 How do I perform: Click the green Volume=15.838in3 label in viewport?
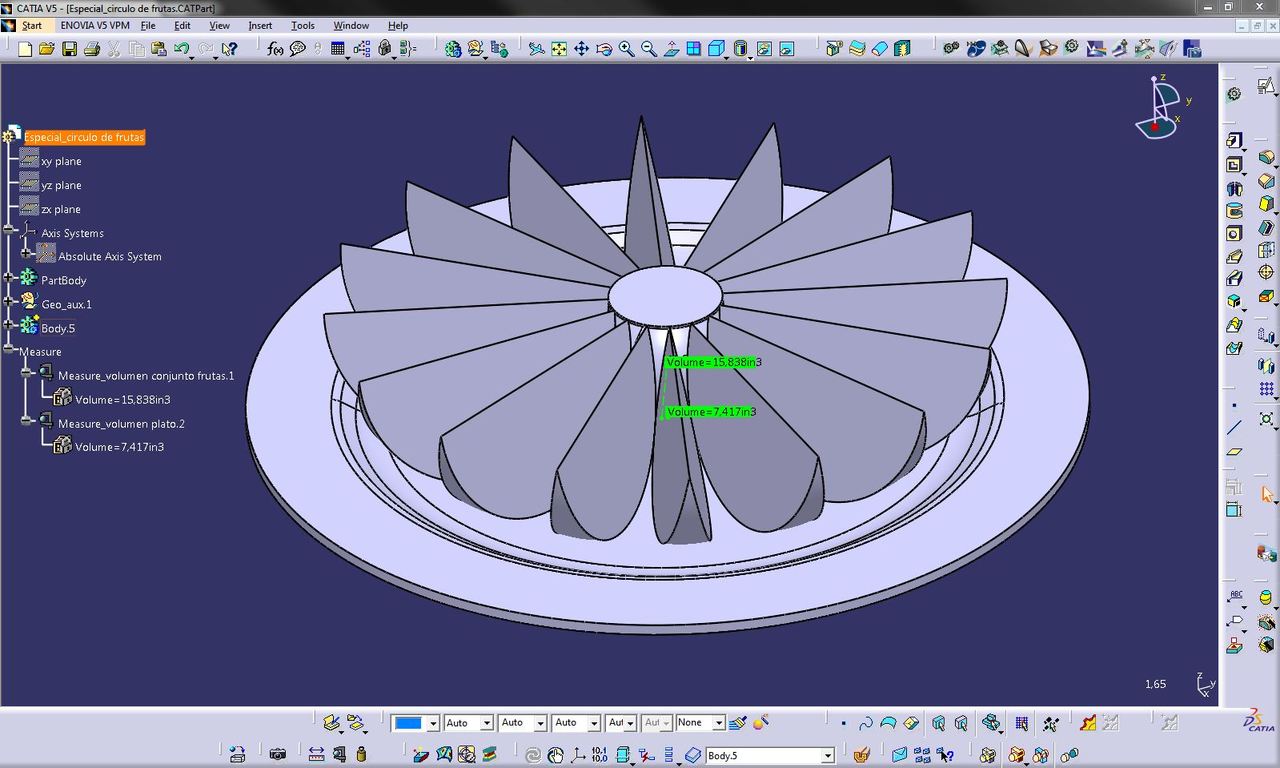pyautogui.click(x=712, y=362)
